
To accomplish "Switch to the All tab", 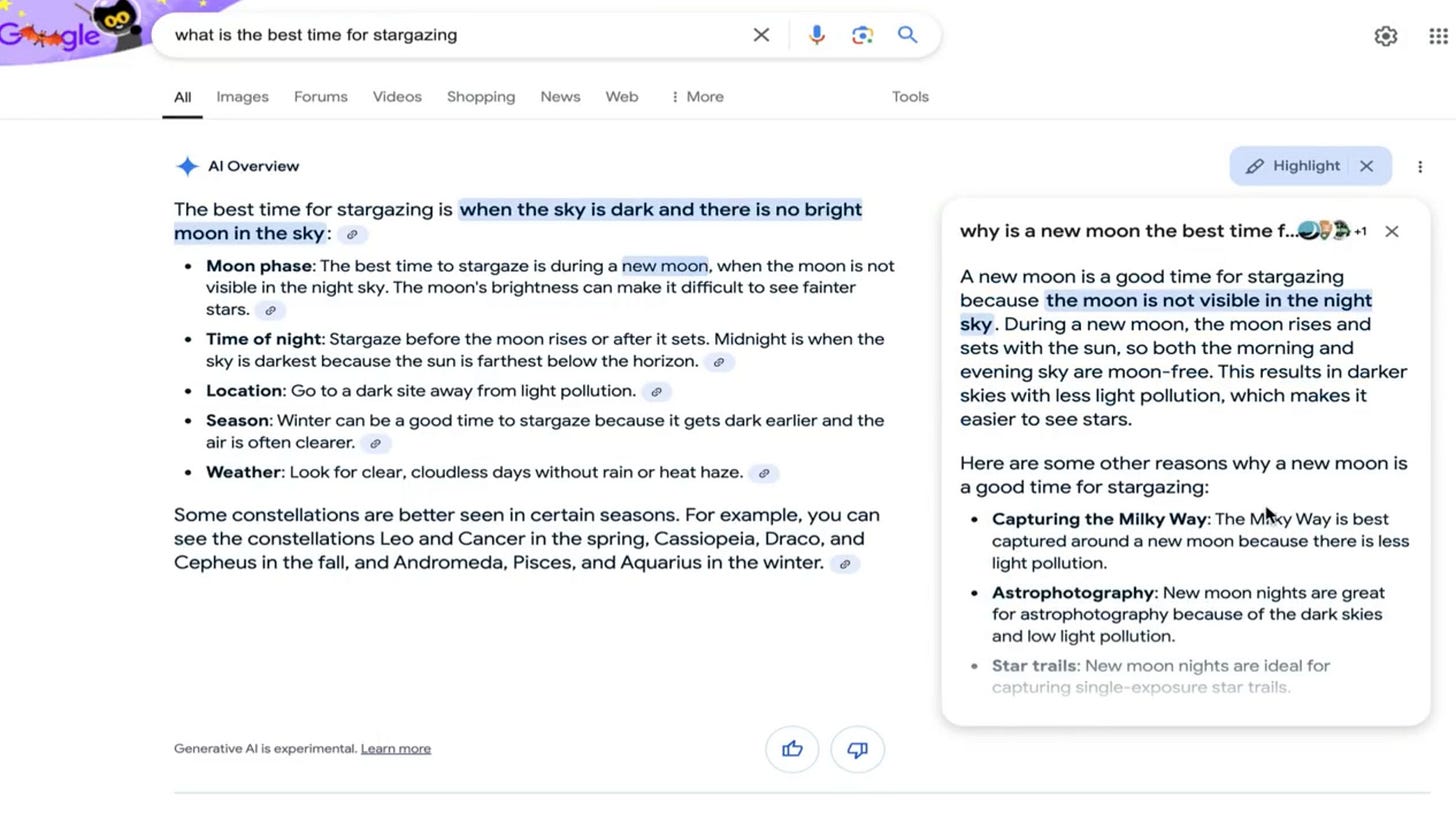I will coord(182,97).
